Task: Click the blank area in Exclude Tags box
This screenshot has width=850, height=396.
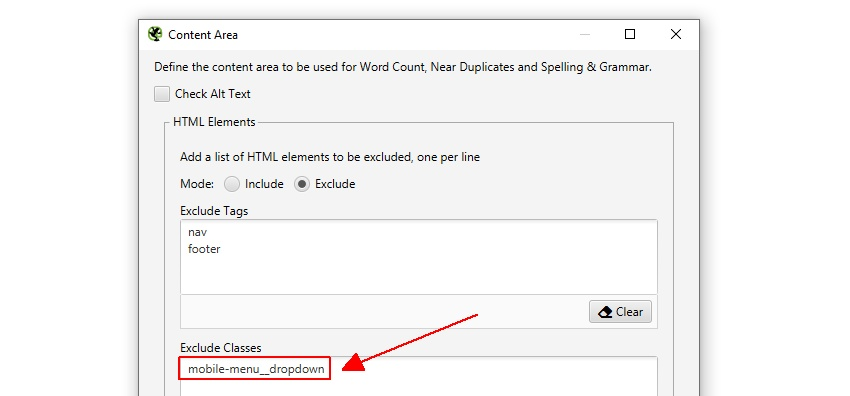Action: coord(418,275)
